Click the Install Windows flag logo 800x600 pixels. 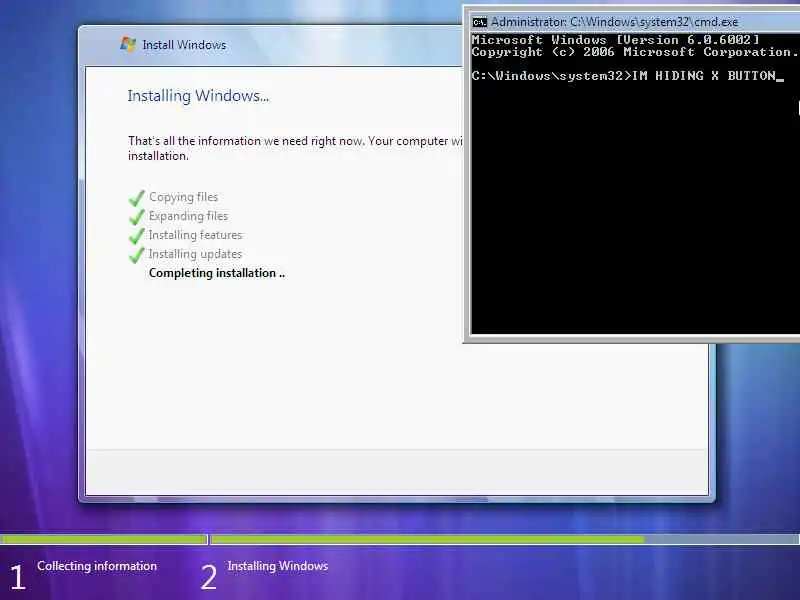pos(128,44)
